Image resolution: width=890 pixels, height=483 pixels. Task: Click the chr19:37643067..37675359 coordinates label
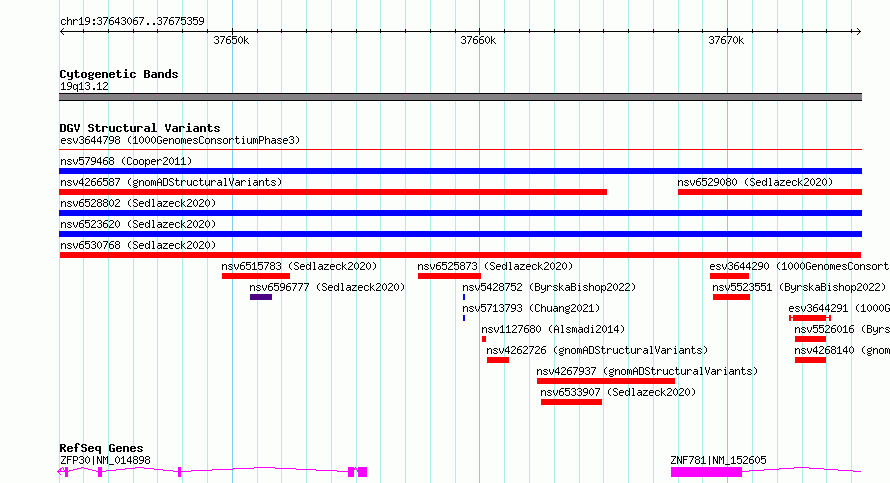pyautogui.click(x=132, y=21)
